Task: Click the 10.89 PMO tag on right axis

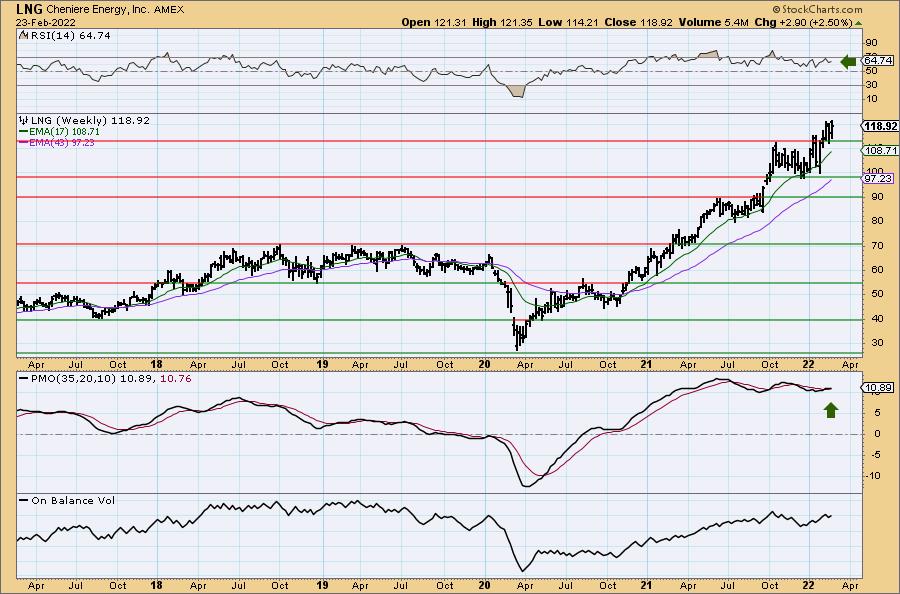Action: coord(878,388)
